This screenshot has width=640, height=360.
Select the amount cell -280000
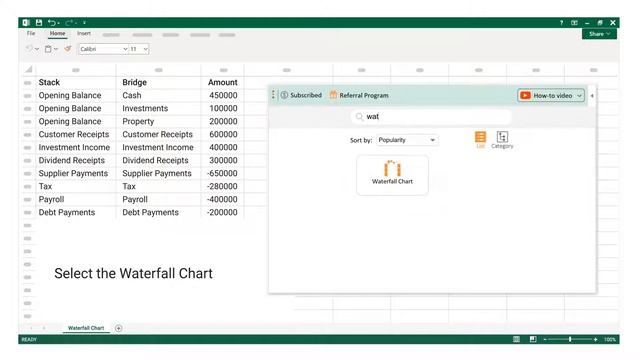click(x=222, y=187)
